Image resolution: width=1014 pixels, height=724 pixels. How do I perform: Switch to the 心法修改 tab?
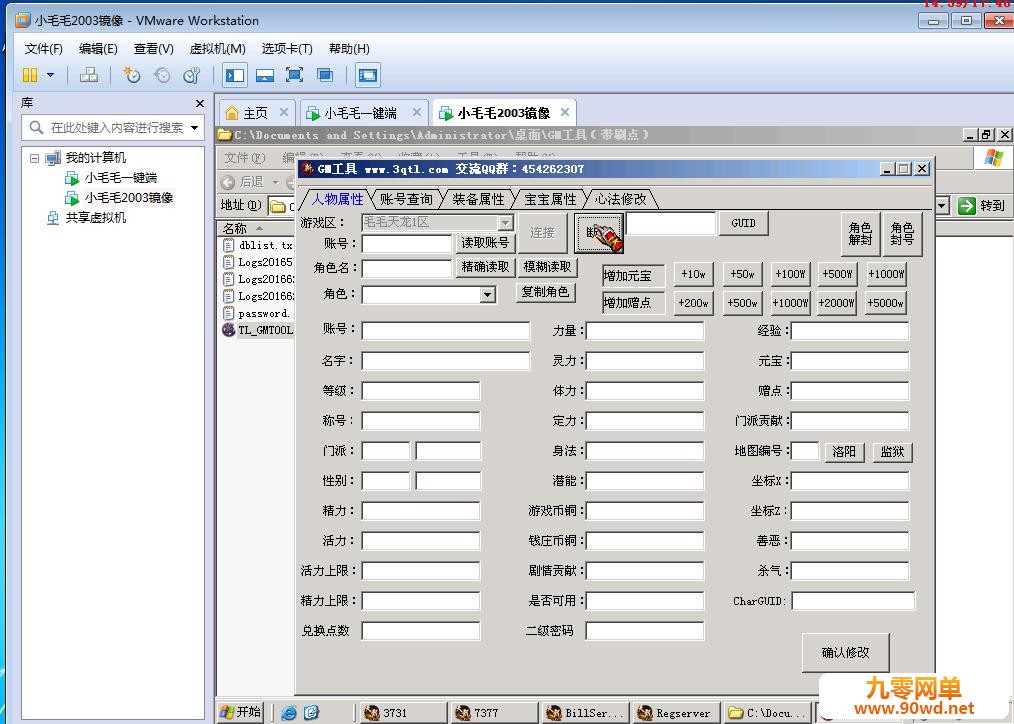(621, 199)
